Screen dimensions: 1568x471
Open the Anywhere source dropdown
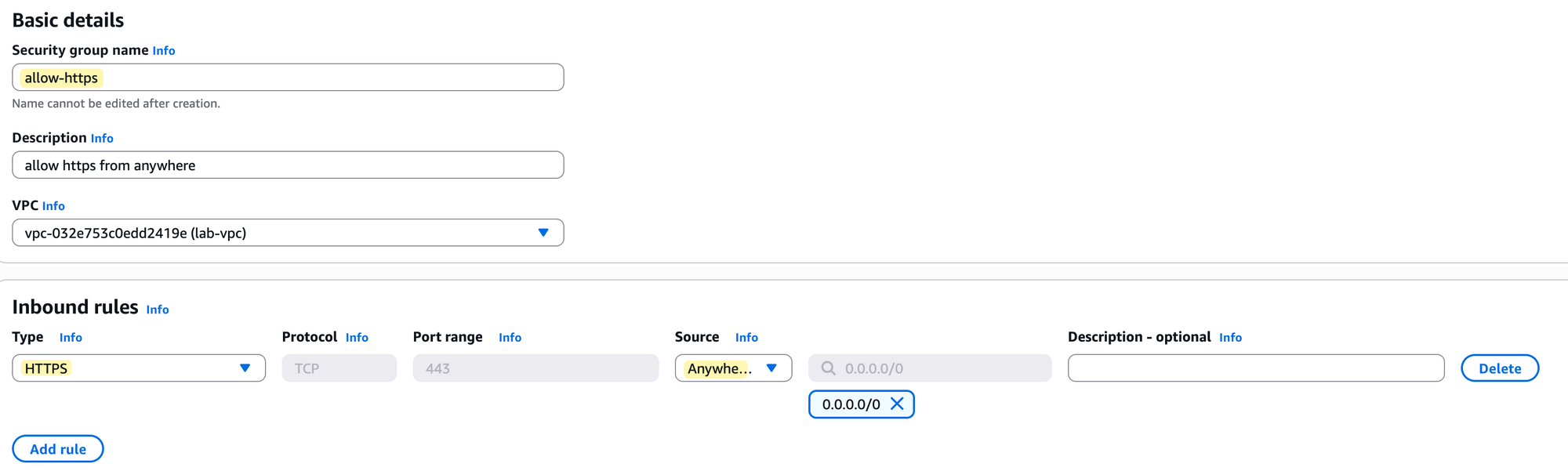click(x=771, y=368)
